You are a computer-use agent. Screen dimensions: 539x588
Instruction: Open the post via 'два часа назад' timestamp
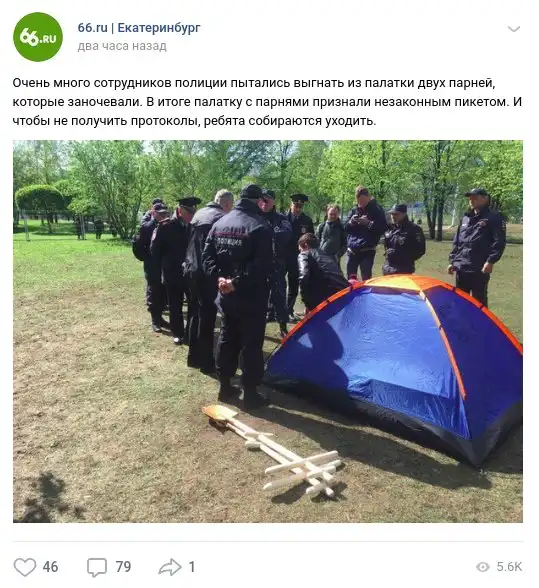click(x=122, y=46)
